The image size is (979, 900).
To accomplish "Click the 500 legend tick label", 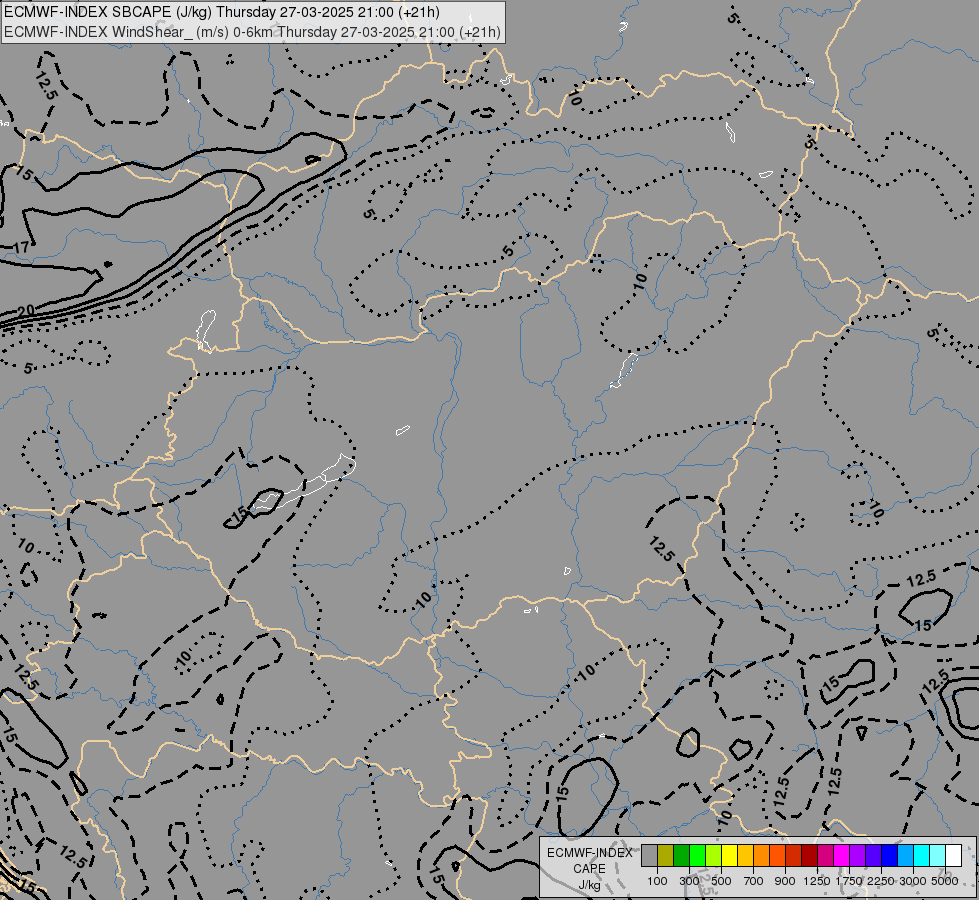I will click(x=721, y=881).
